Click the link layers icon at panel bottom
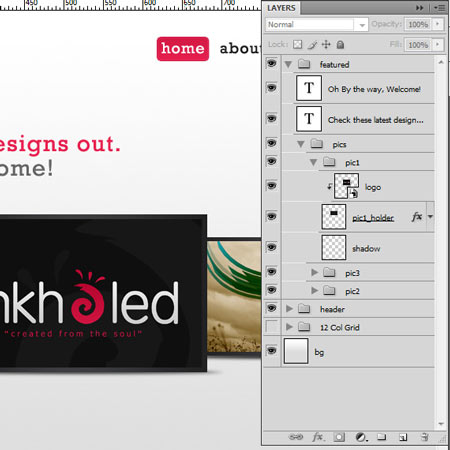Image resolution: width=450 pixels, height=450 pixels. coord(296,437)
